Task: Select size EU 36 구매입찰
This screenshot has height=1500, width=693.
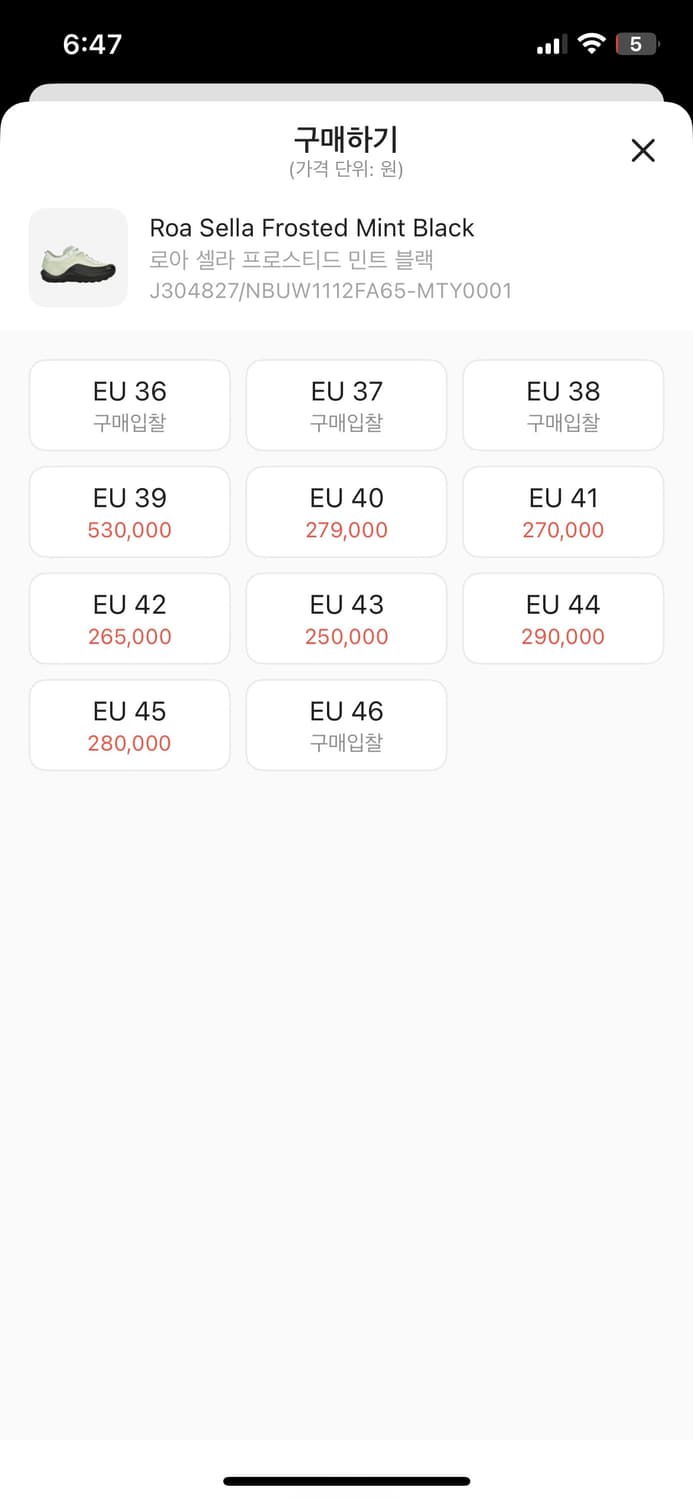Action: (130, 405)
